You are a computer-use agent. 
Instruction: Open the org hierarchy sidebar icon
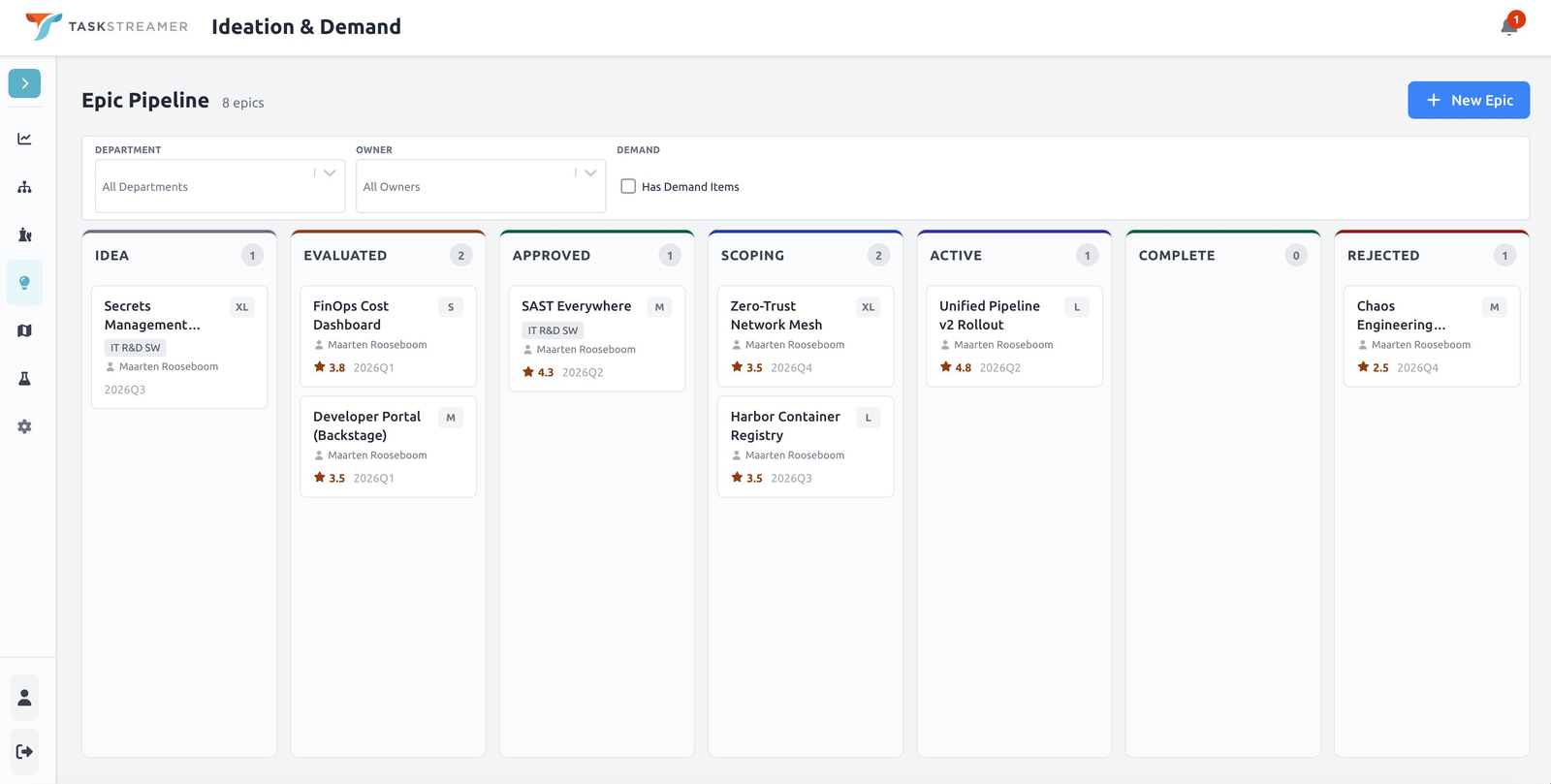[x=24, y=187]
